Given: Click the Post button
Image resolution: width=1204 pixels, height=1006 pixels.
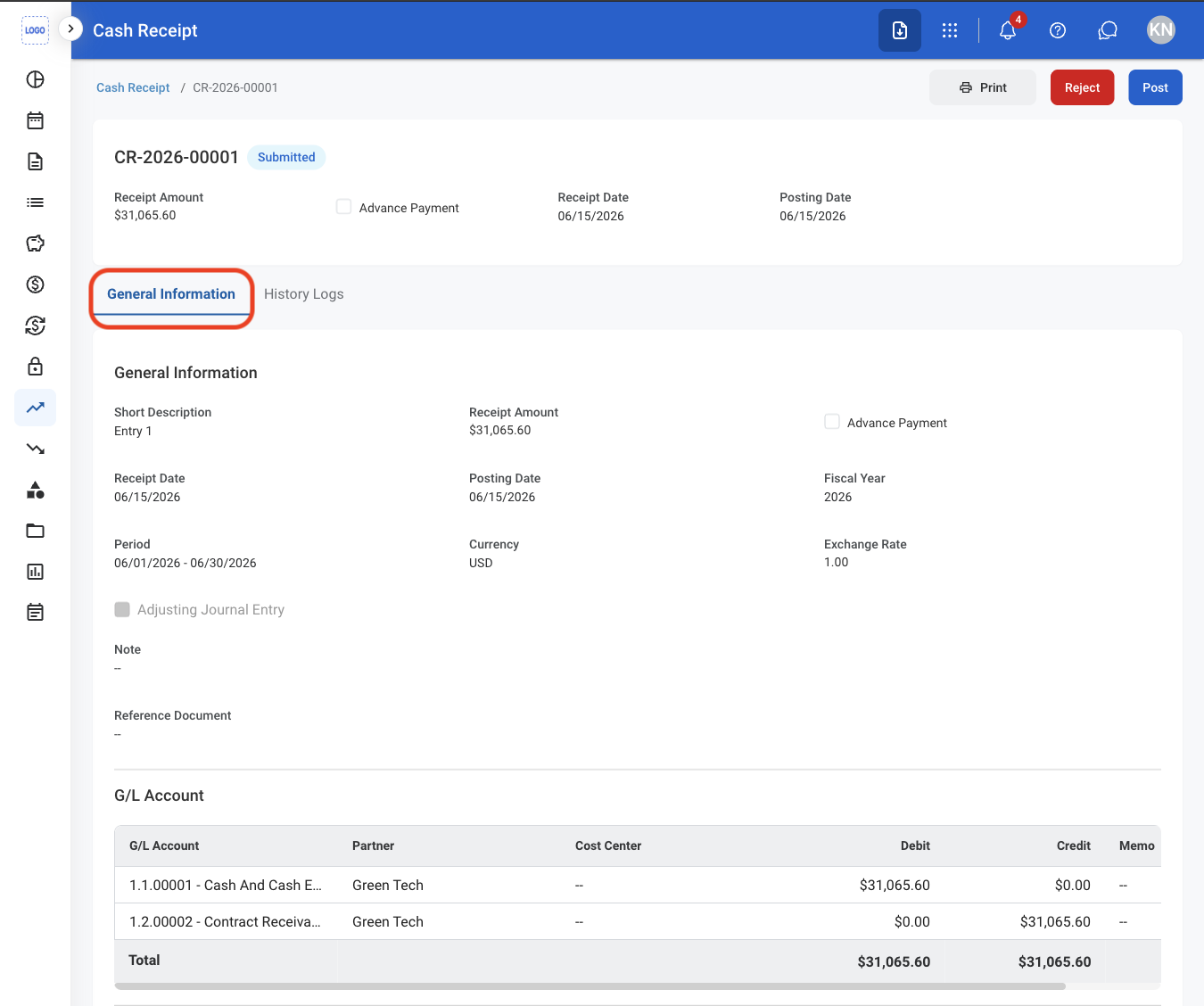Looking at the screenshot, I should (x=1156, y=87).
